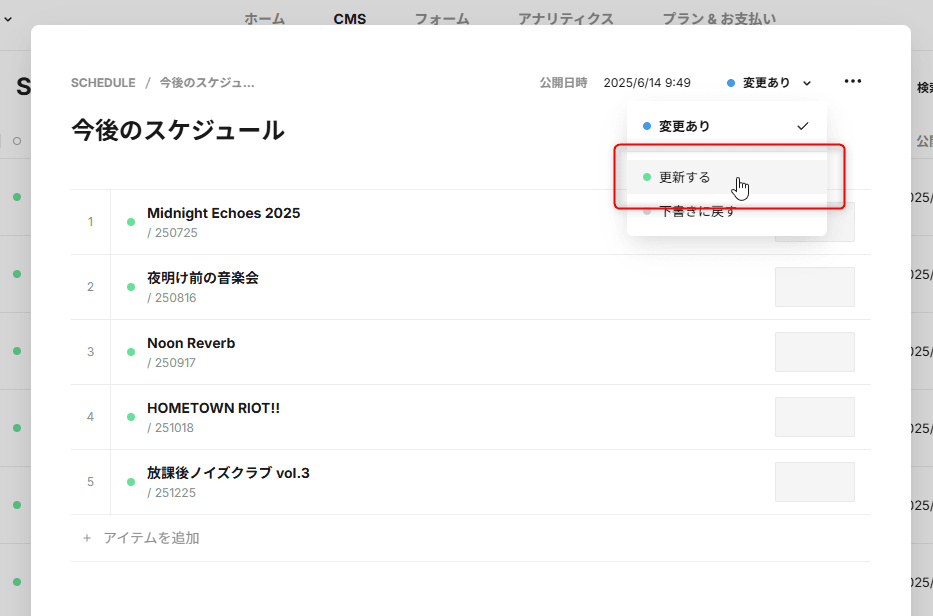Select the 変更あり option in the menu
The image size is (933, 616).
[x=685, y=127]
